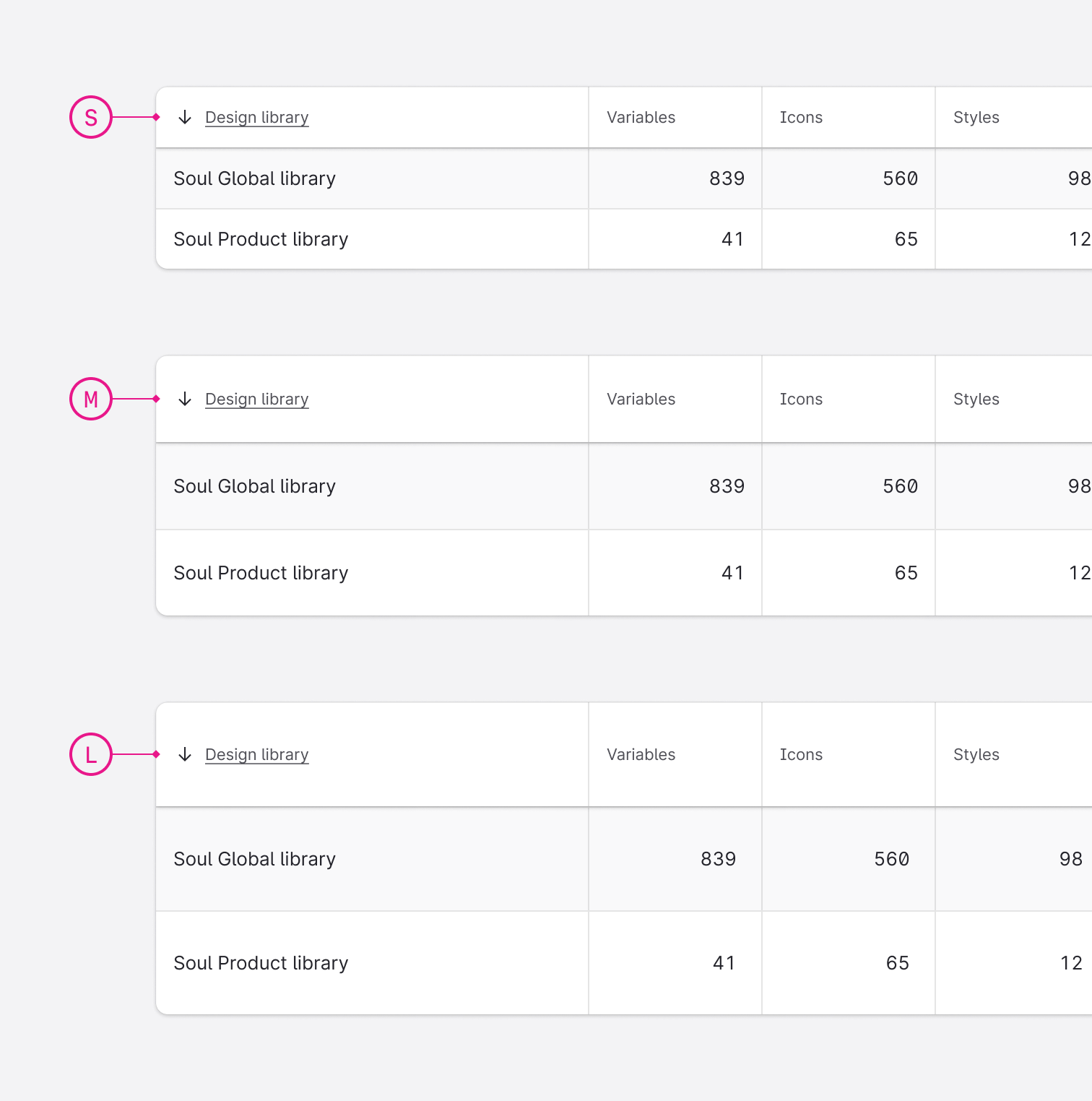Click the Design library link in the large table

256,754
